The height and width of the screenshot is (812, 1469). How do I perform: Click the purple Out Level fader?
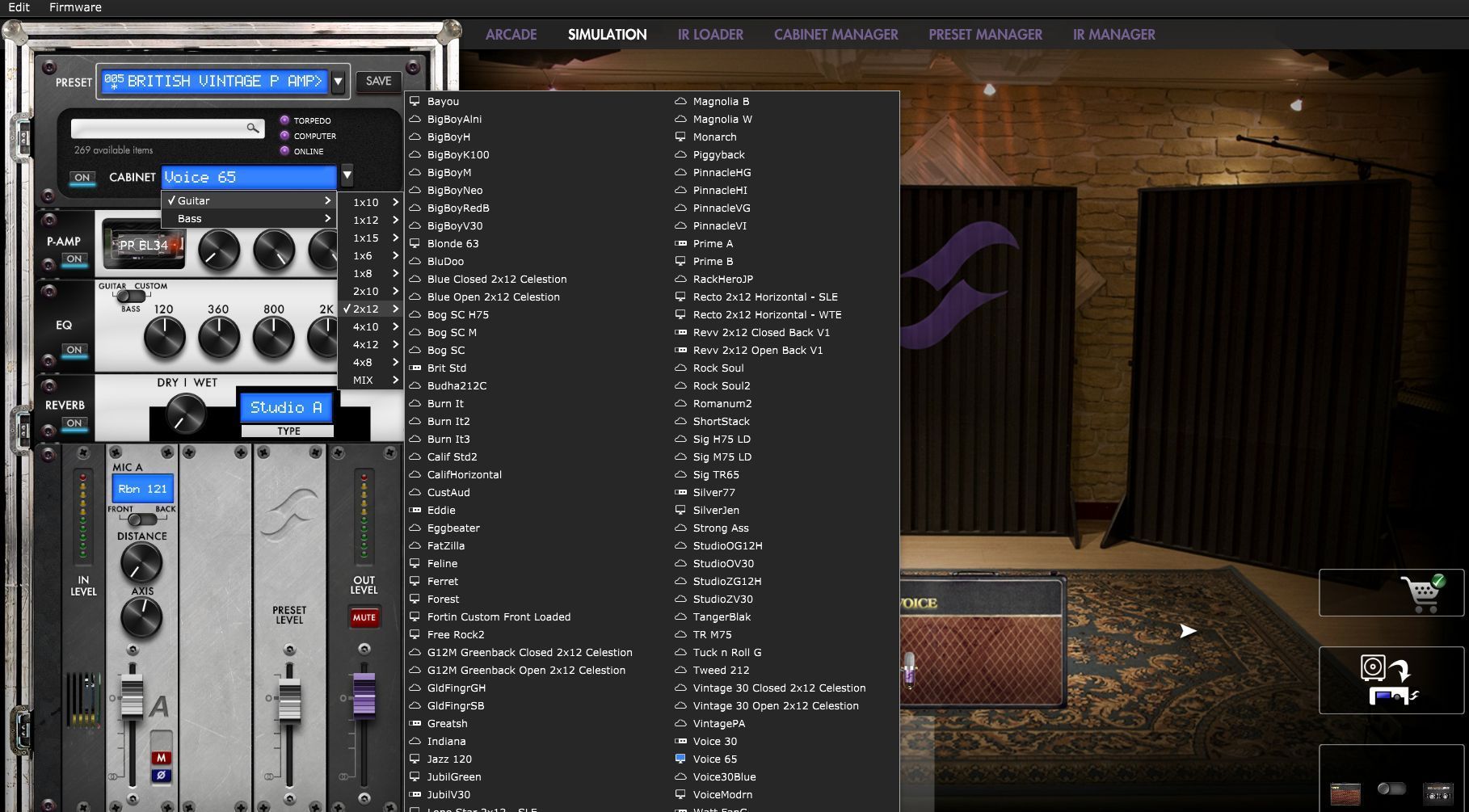[x=364, y=693]
